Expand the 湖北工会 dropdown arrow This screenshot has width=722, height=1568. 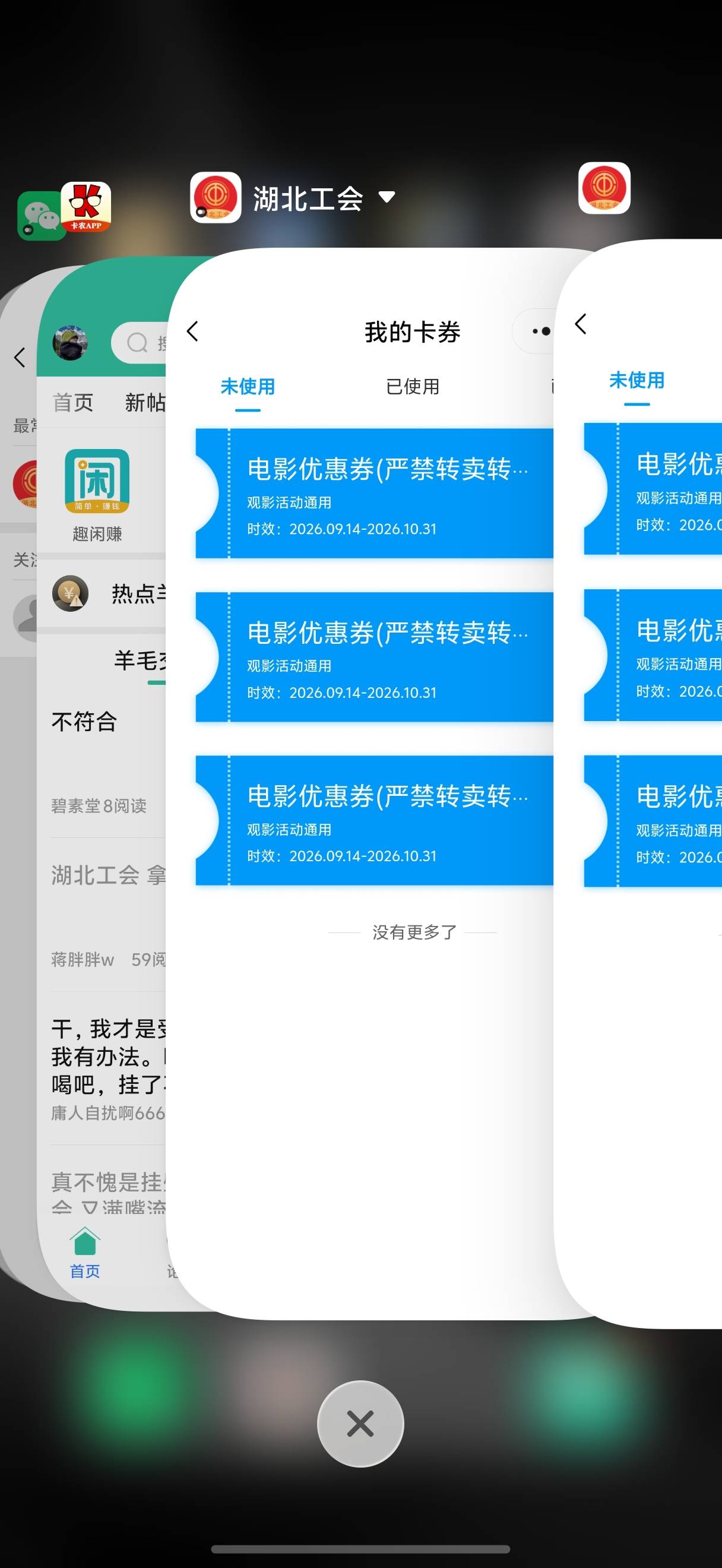click(387, 197)
